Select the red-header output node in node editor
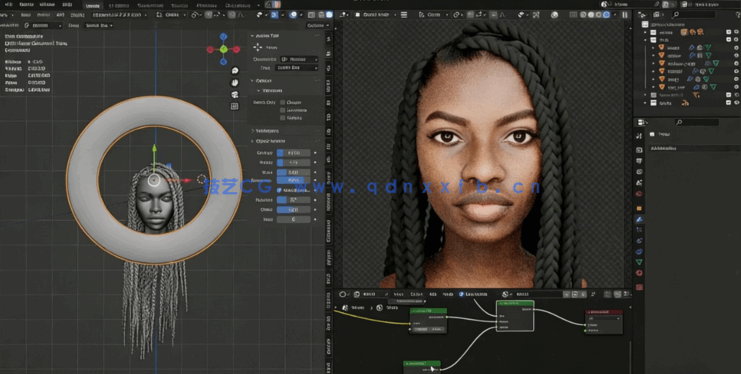The width and height of the screenshot is (741, 374). click(604, 322)
